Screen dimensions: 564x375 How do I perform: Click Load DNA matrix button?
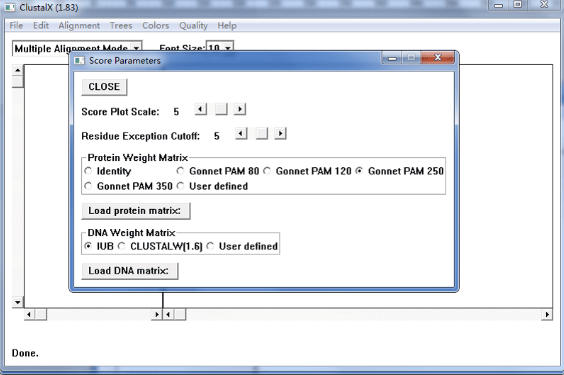point(129,271)
